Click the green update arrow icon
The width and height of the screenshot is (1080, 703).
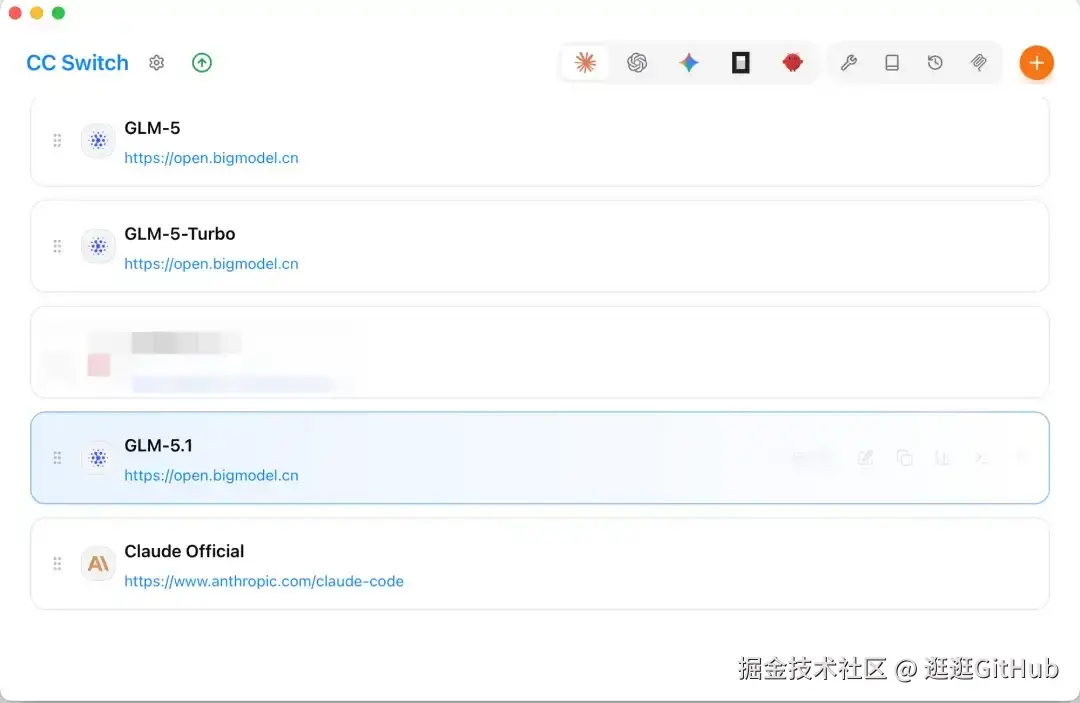pyautogui.click(x=202, y=63)
